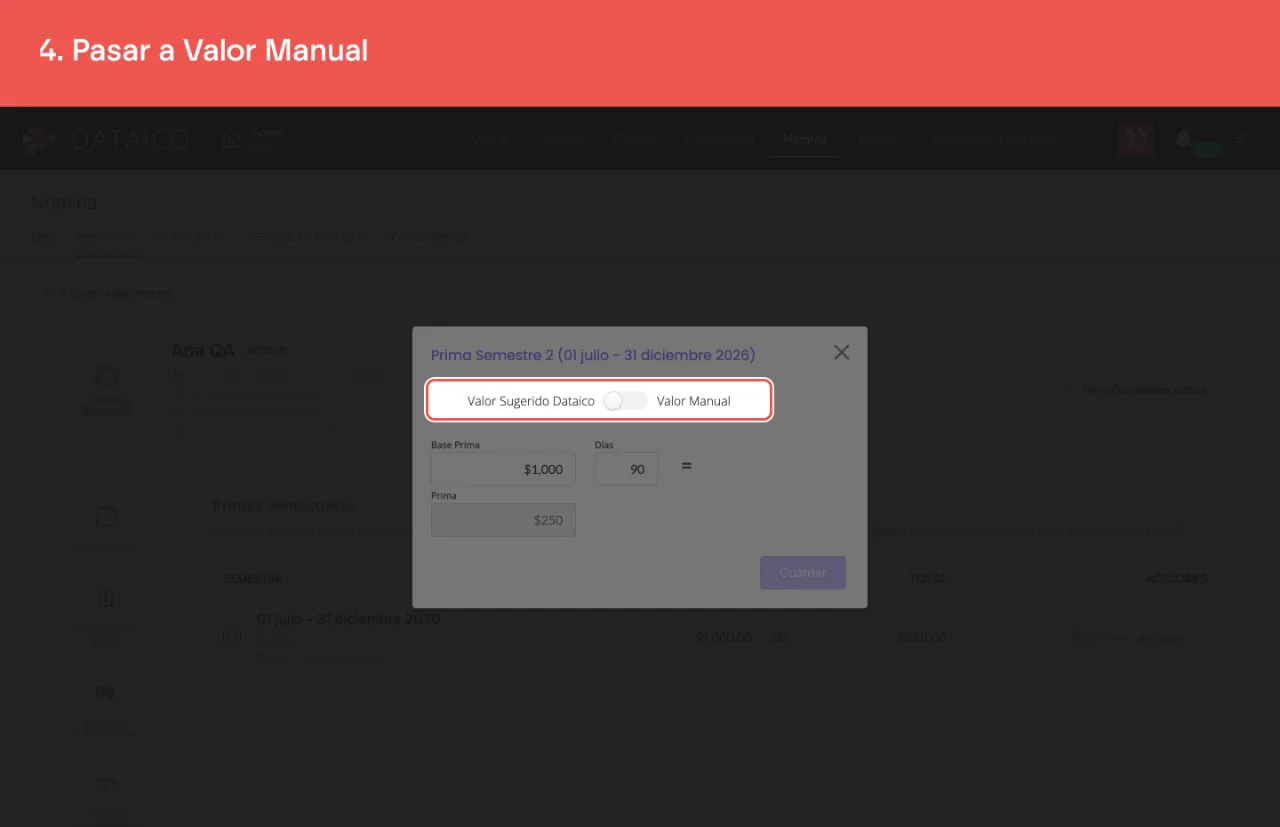The image size is (1280, 827).
Task: Click the DATAICO logo in header
Action: click(106, 140)
